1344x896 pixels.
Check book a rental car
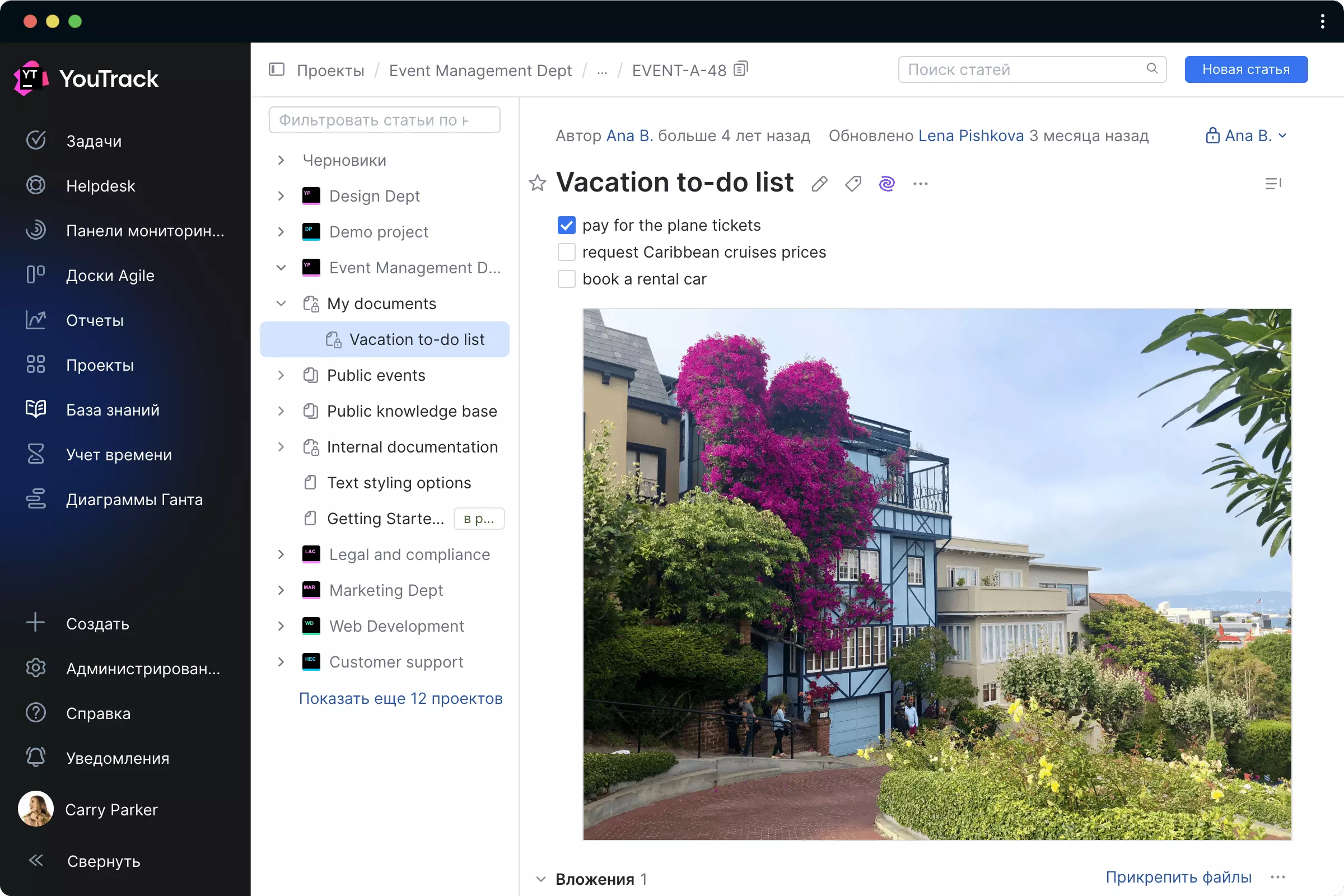(566, 279)
